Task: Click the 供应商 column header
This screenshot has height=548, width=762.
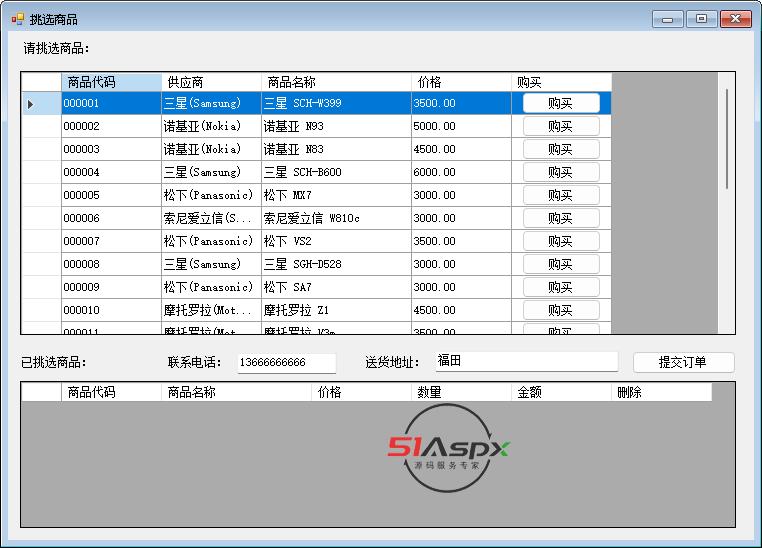Action: (x=211, y=82)
